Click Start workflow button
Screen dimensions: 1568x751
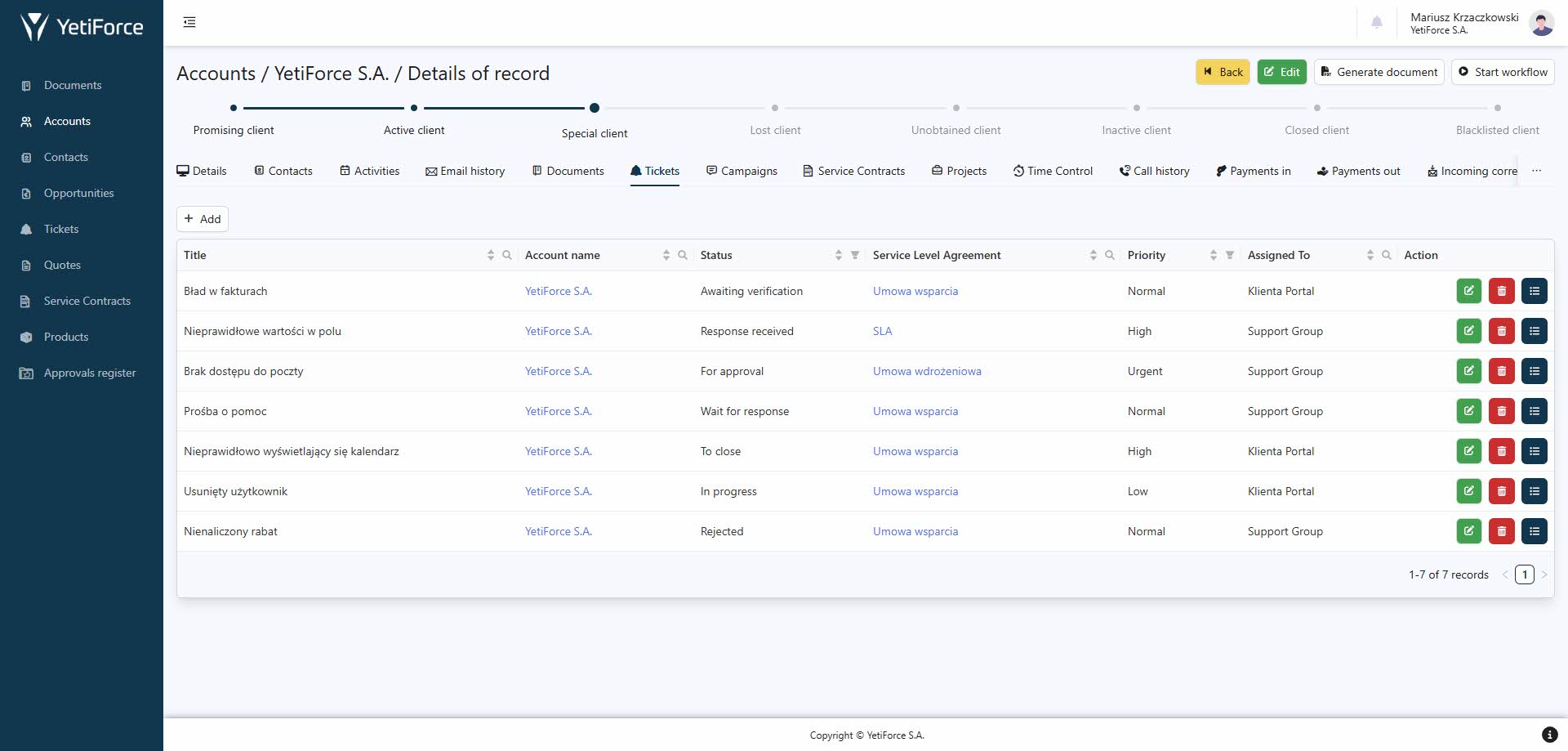tap(1503, 72)
